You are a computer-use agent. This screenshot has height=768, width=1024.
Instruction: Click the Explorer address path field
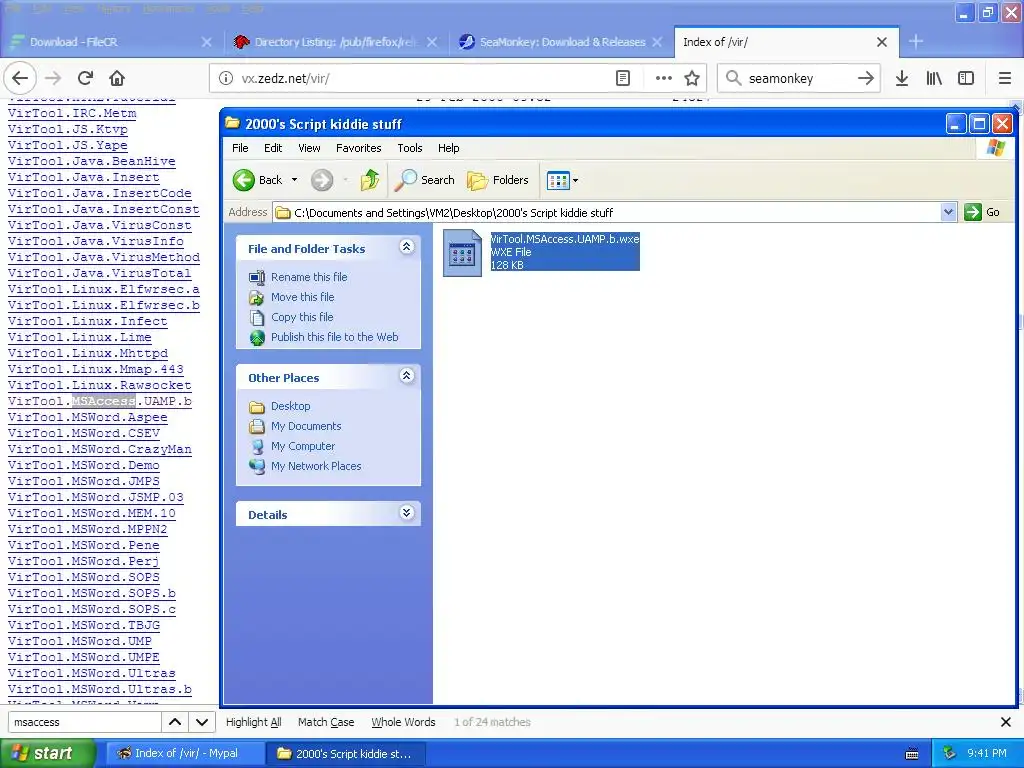tap(607, 212)
